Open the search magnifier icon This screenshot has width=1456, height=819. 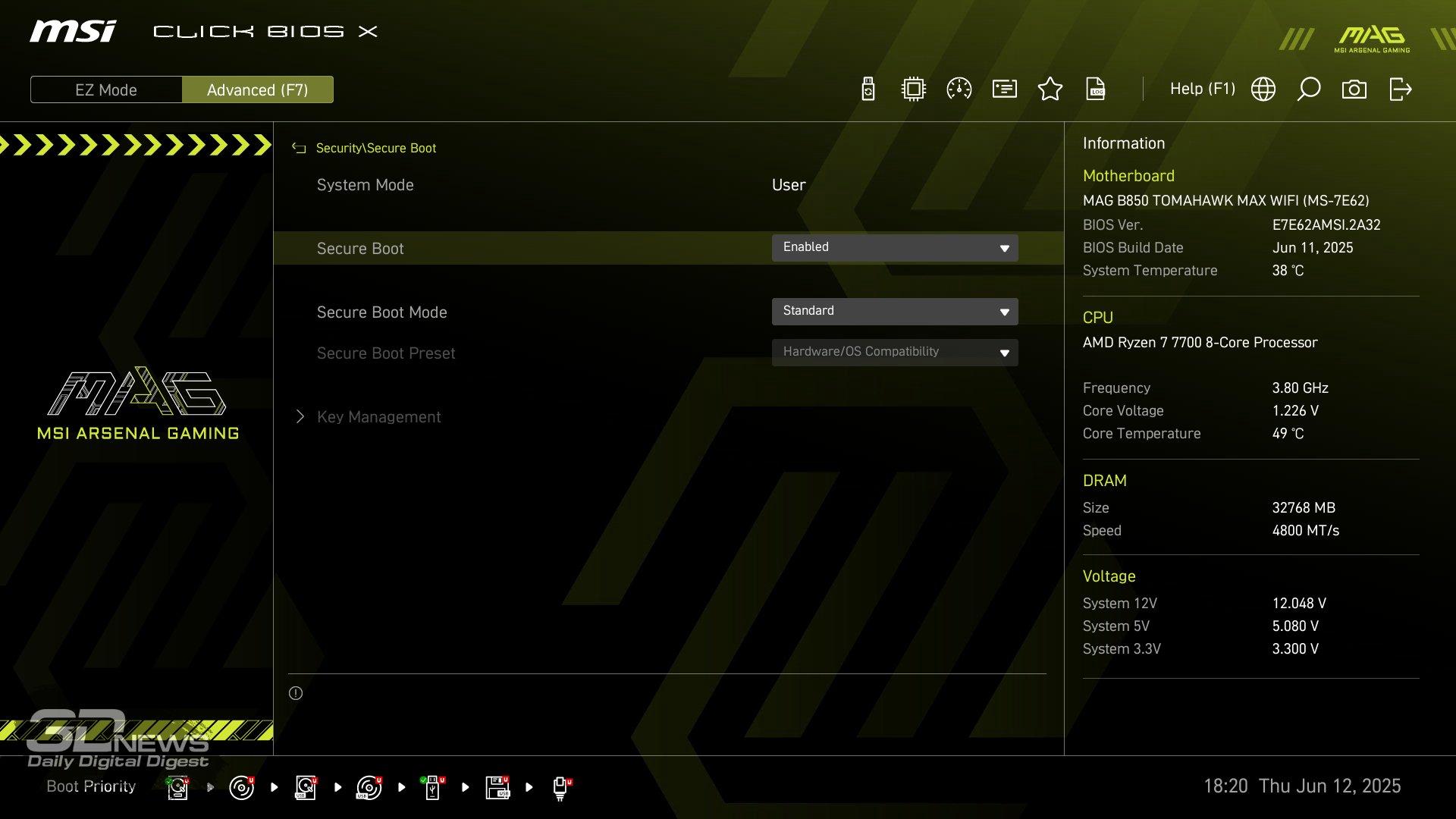tap(1309, 89)
